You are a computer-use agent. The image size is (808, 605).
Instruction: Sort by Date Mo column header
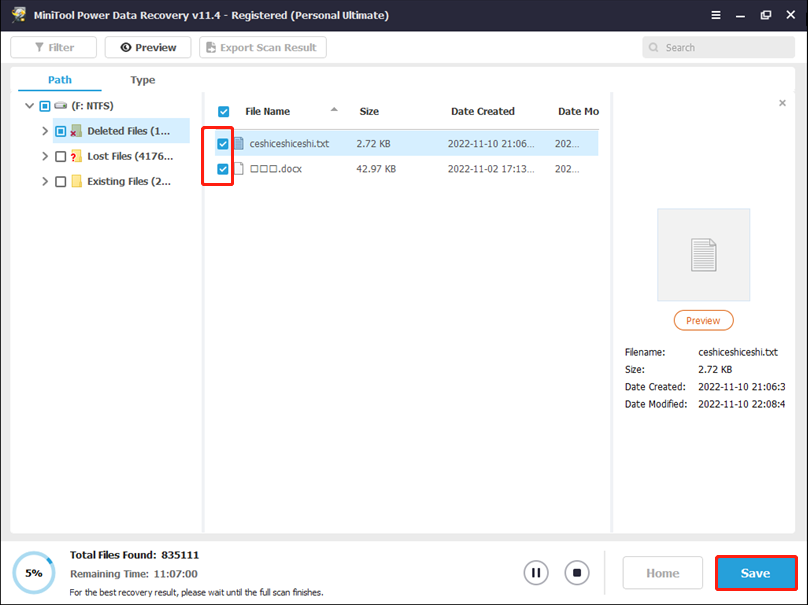click(578, 111)
